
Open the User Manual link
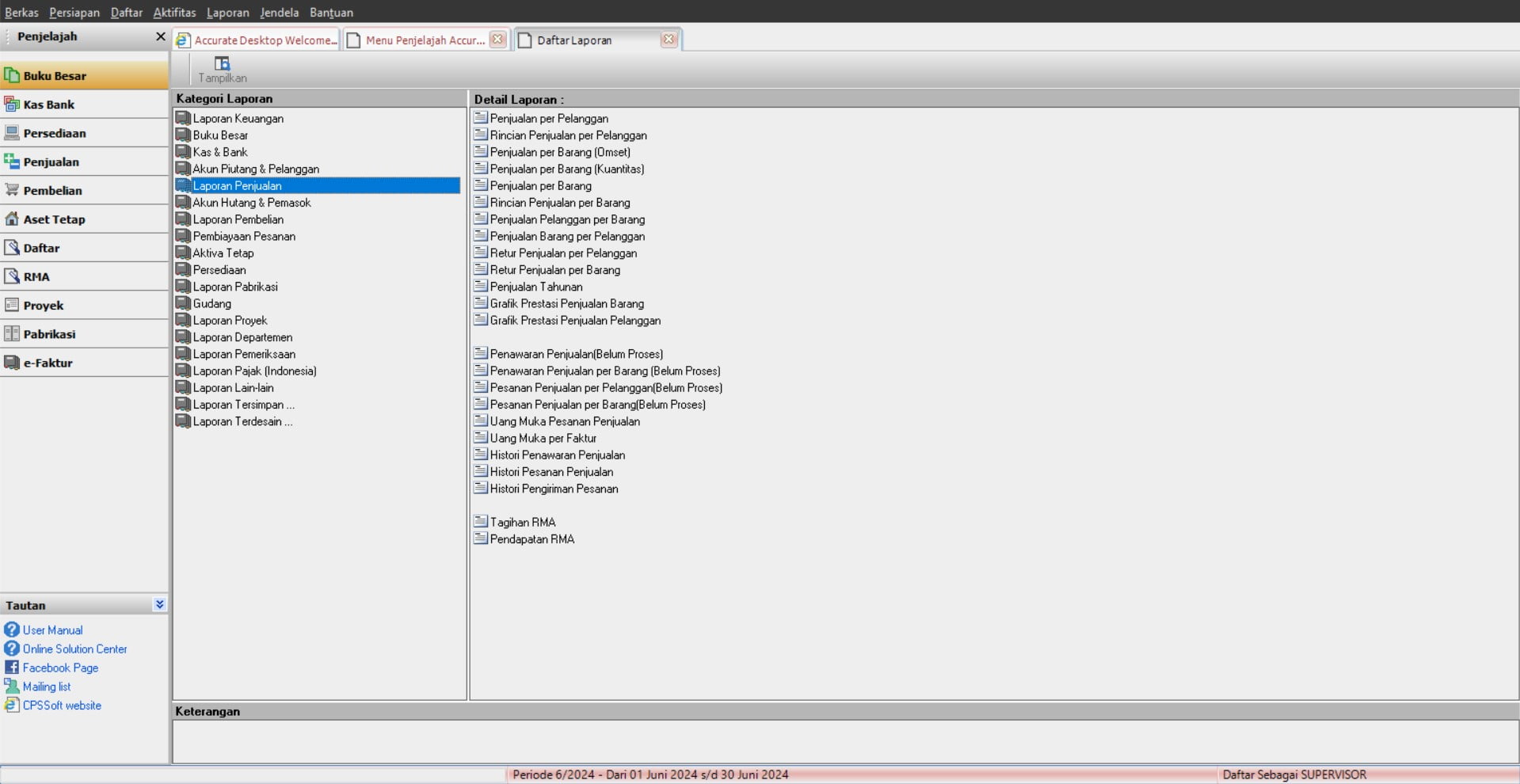(52, 630)
